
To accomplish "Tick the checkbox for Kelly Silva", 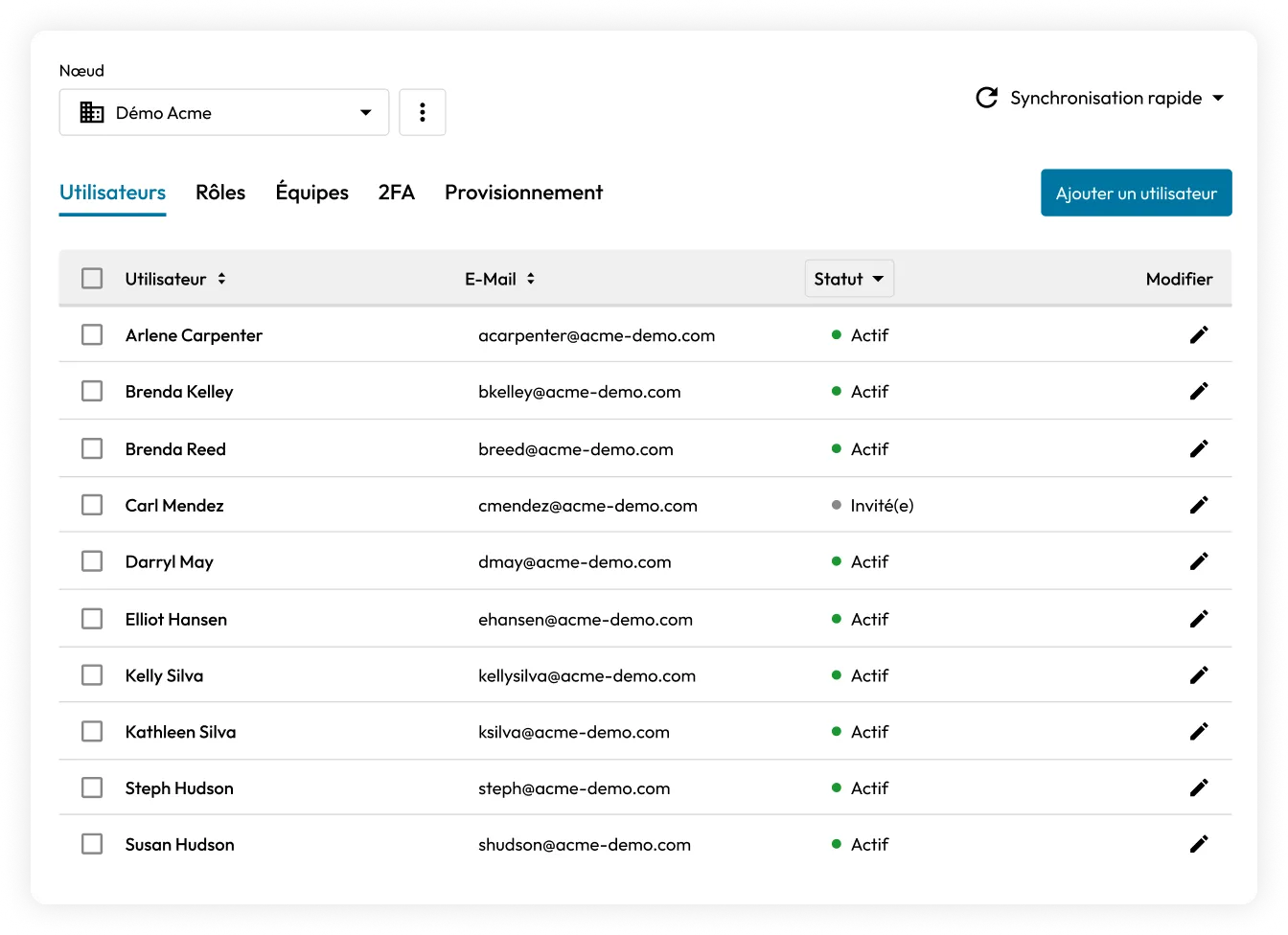I will pyautogui.click(x=92, y=675).
